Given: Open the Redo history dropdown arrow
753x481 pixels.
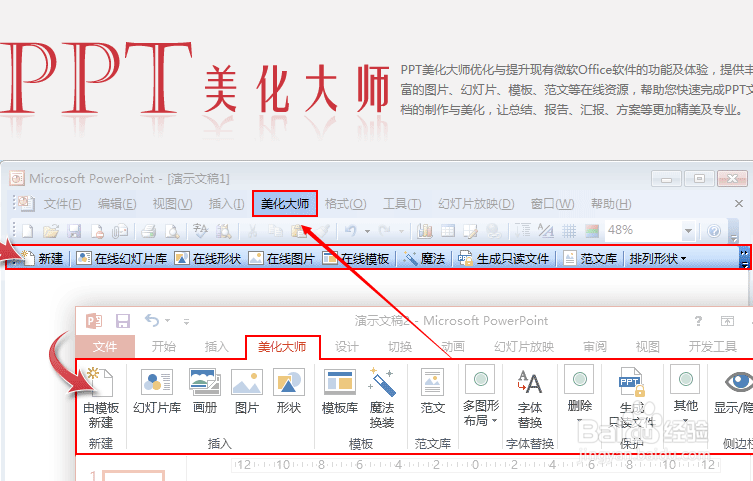Looking at the screenshot, I should point(401,231).
